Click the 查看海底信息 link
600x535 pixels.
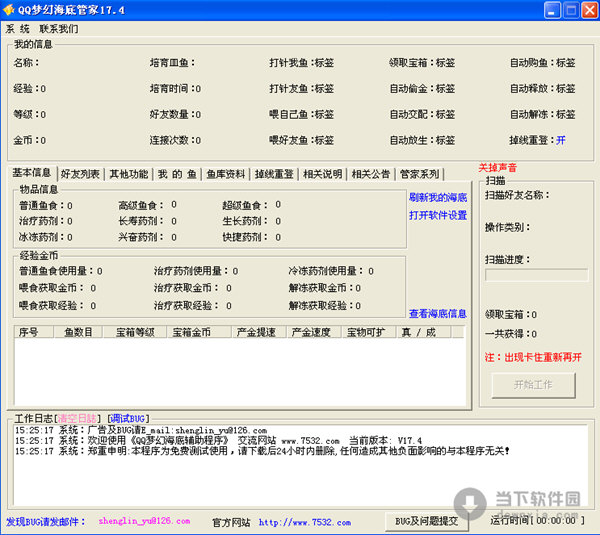(x=438, y=314)
